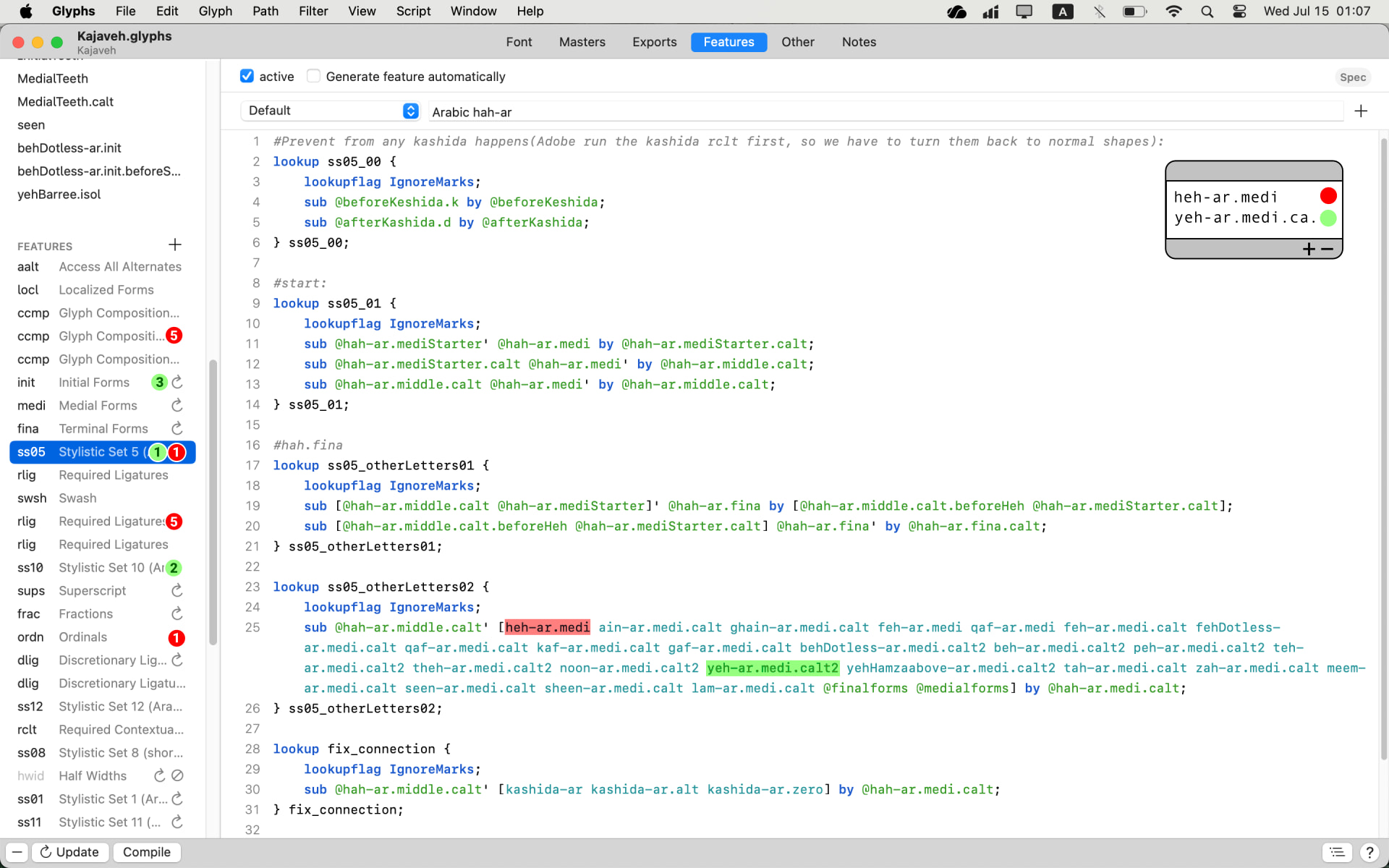Open battery status menu
The width and height of the screenshot is (1389, 868).
point(1134,12)
